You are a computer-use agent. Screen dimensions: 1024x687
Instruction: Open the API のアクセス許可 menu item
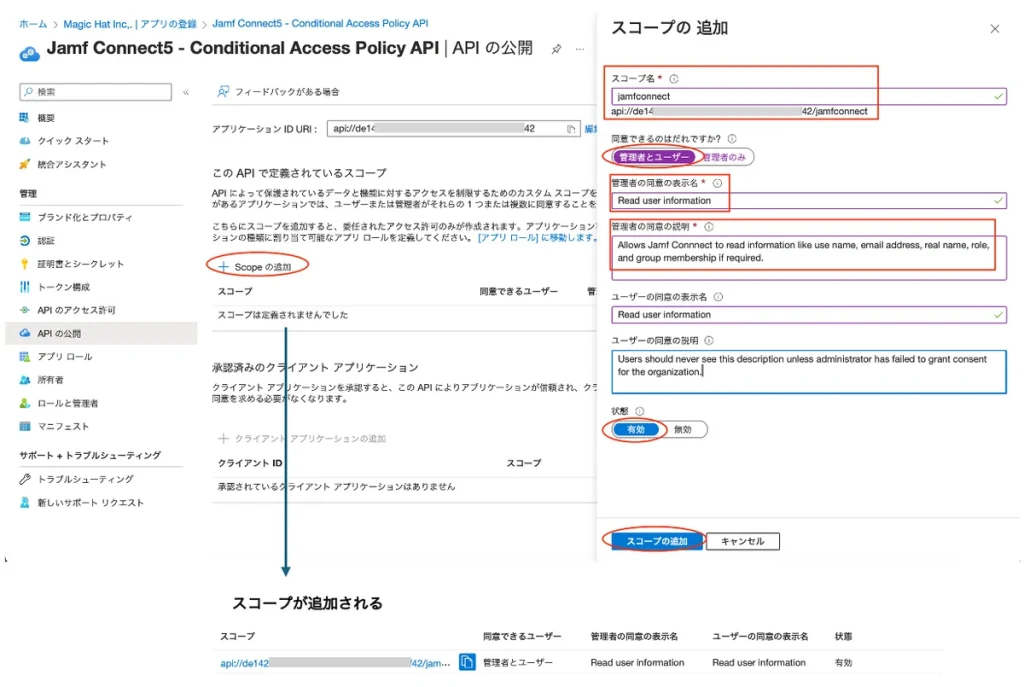[75, 310]
